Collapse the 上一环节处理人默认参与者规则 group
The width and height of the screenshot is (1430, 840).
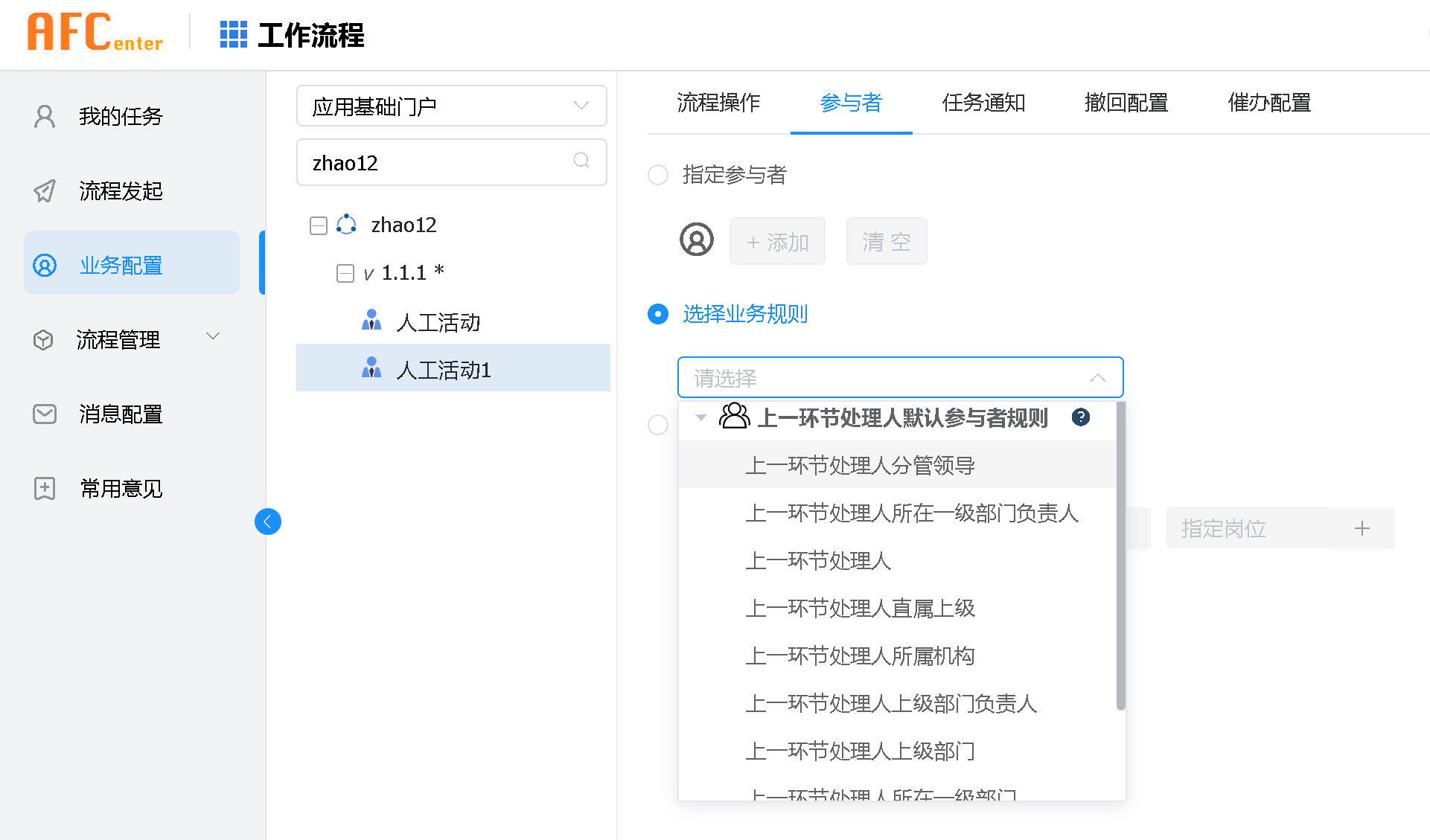click(x=700, y=417)
